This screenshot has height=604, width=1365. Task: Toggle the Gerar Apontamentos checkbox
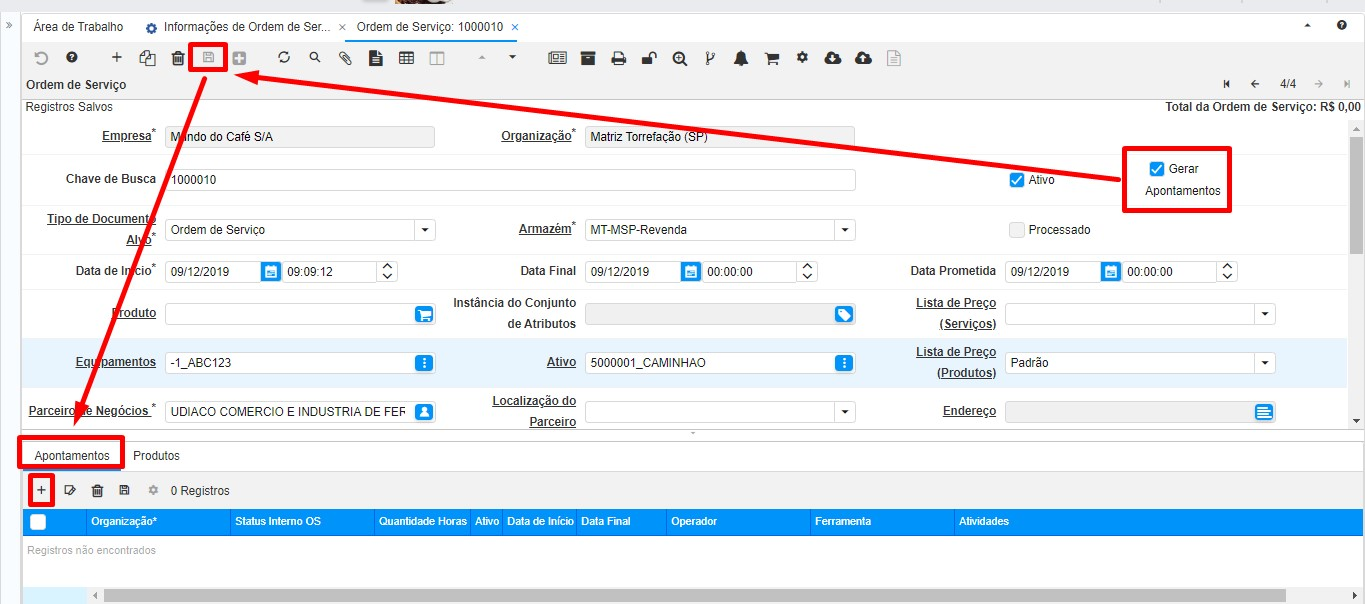pyautogui.click(x=1157, y=169)
